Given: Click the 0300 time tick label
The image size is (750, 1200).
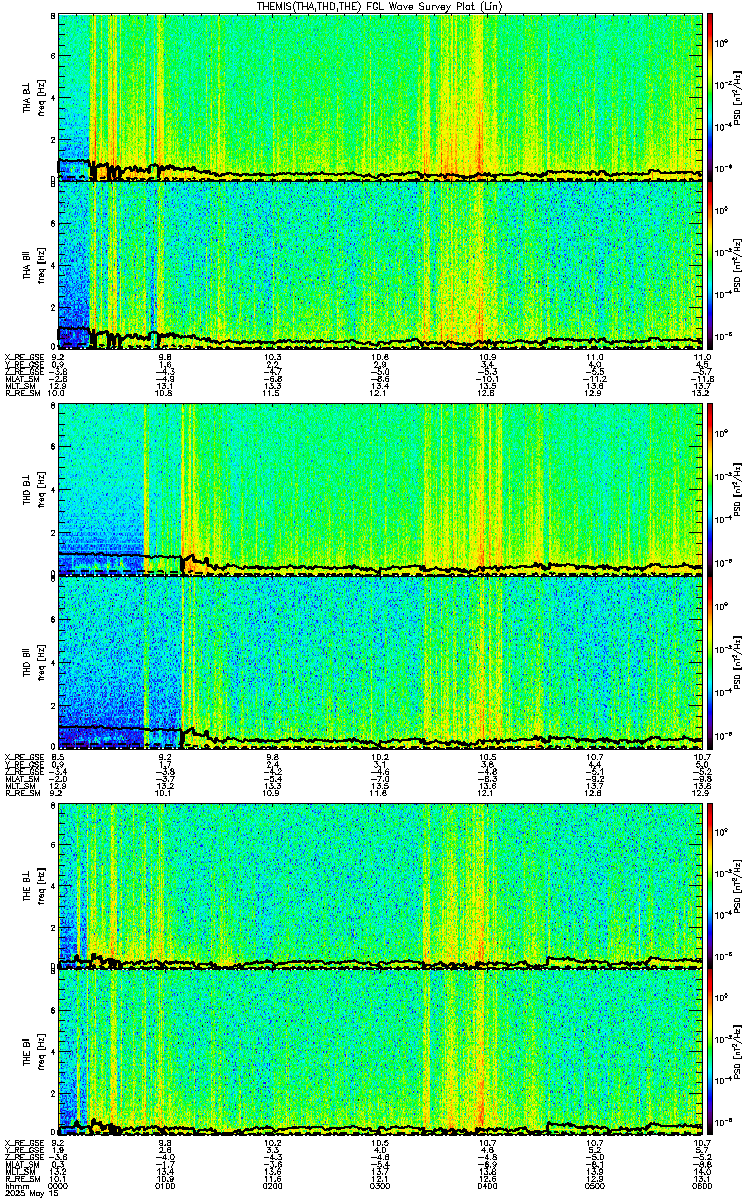Looking at the screenshot, I should pyautogui.click(x=380, y=1186).
